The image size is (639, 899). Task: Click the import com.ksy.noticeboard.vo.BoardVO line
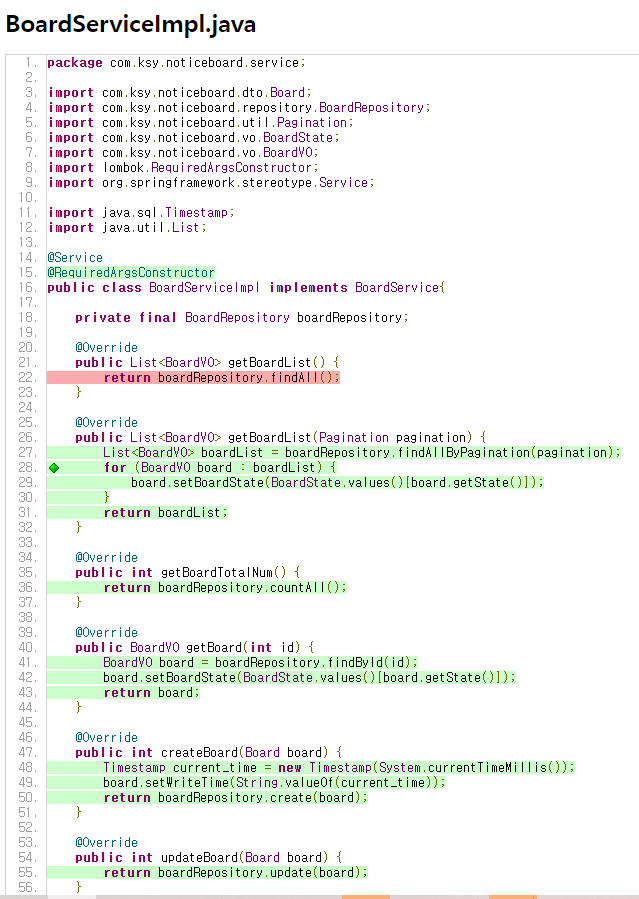point(183,153)
